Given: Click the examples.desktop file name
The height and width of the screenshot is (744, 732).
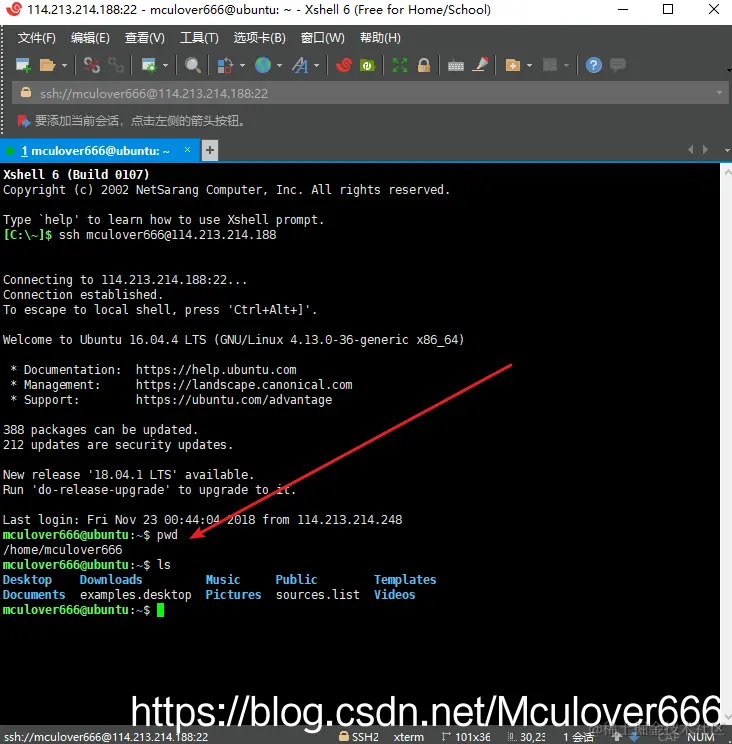Looking at the screenshot, I should click(x=136, y=595).
